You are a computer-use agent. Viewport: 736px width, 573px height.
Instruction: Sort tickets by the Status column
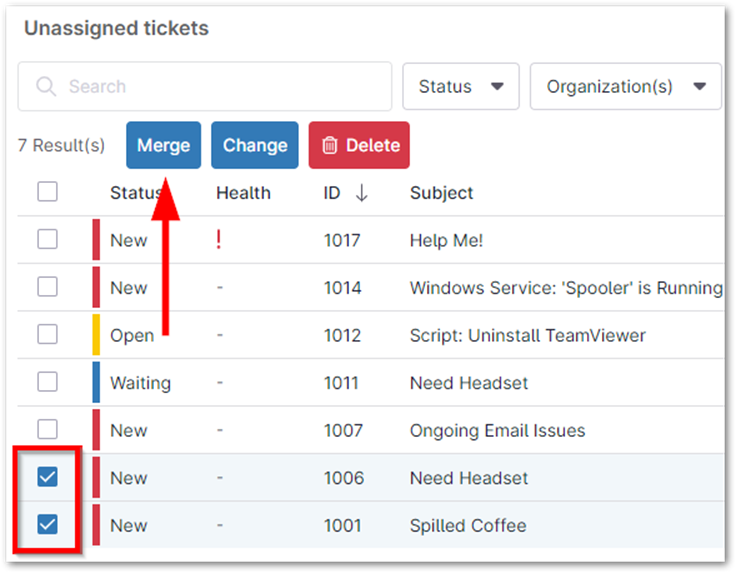[x=135, y=193]
